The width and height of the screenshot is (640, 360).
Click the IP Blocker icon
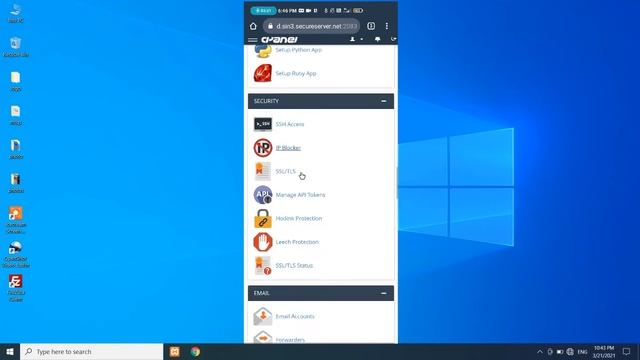[x=262, y=148]
